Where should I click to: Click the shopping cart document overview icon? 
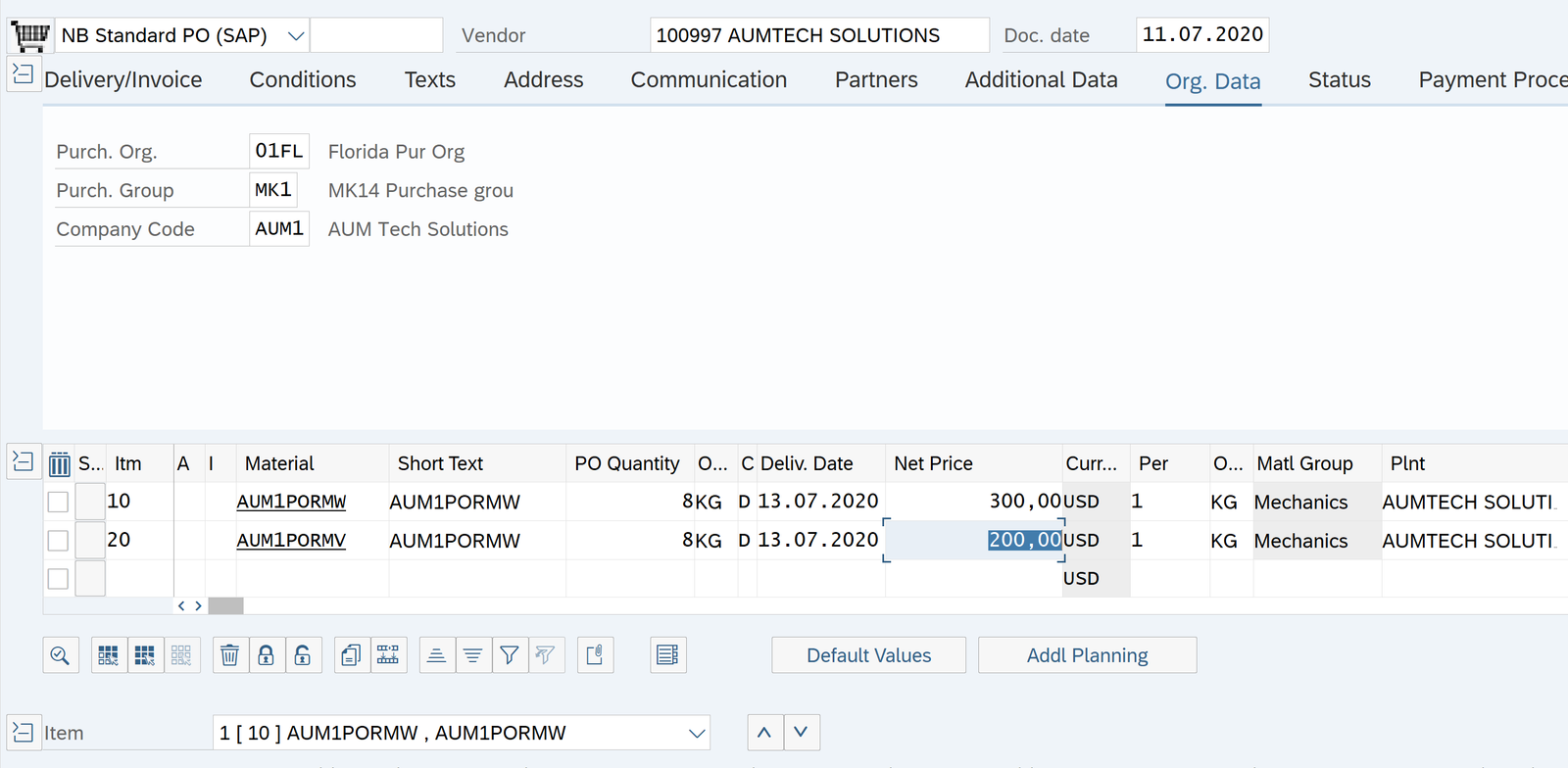coord(29,36)
